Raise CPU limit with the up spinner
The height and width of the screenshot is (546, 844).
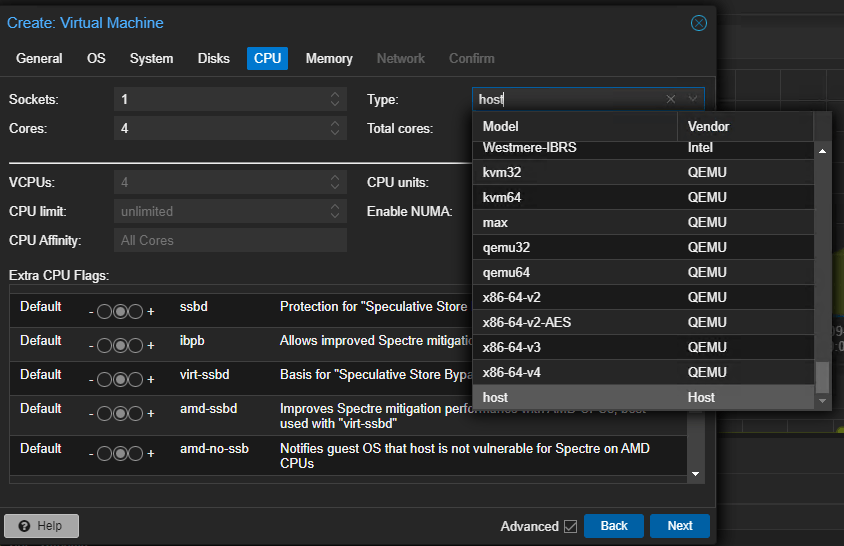335,206
